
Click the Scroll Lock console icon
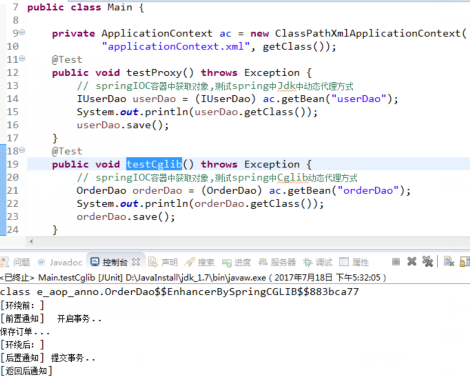click(x=465, y=262)
